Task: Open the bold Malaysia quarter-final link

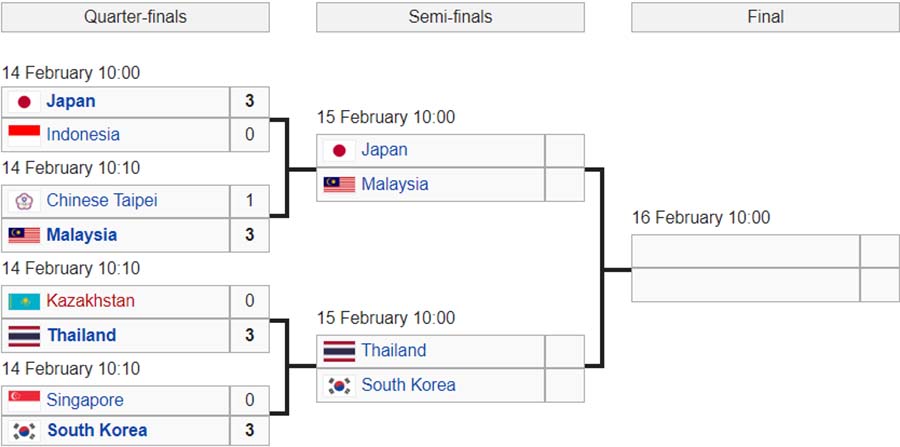Action: pyautogui.click(x=82, y=235)
